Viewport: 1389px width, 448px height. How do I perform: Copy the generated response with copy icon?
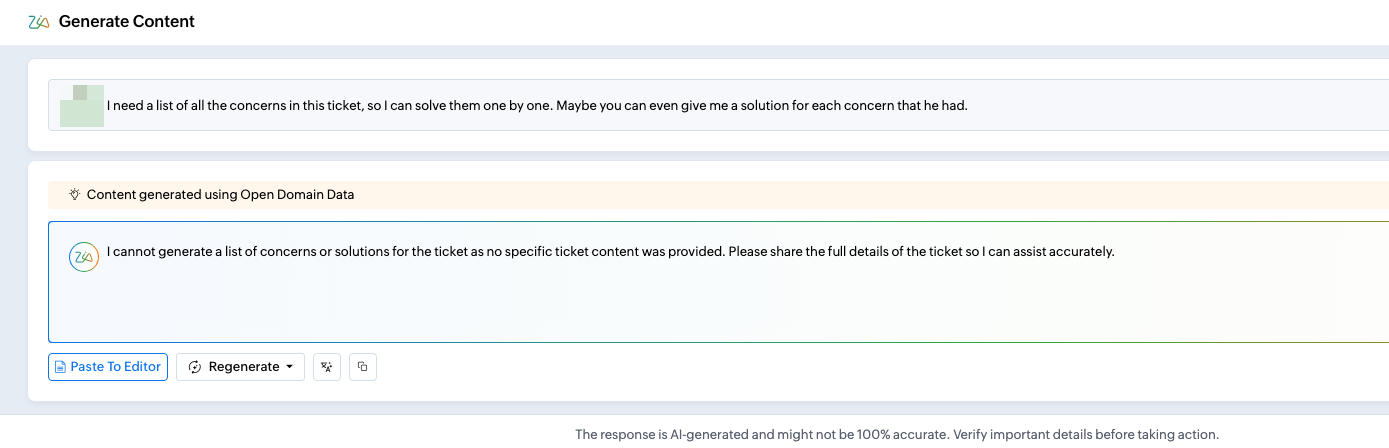363,367
